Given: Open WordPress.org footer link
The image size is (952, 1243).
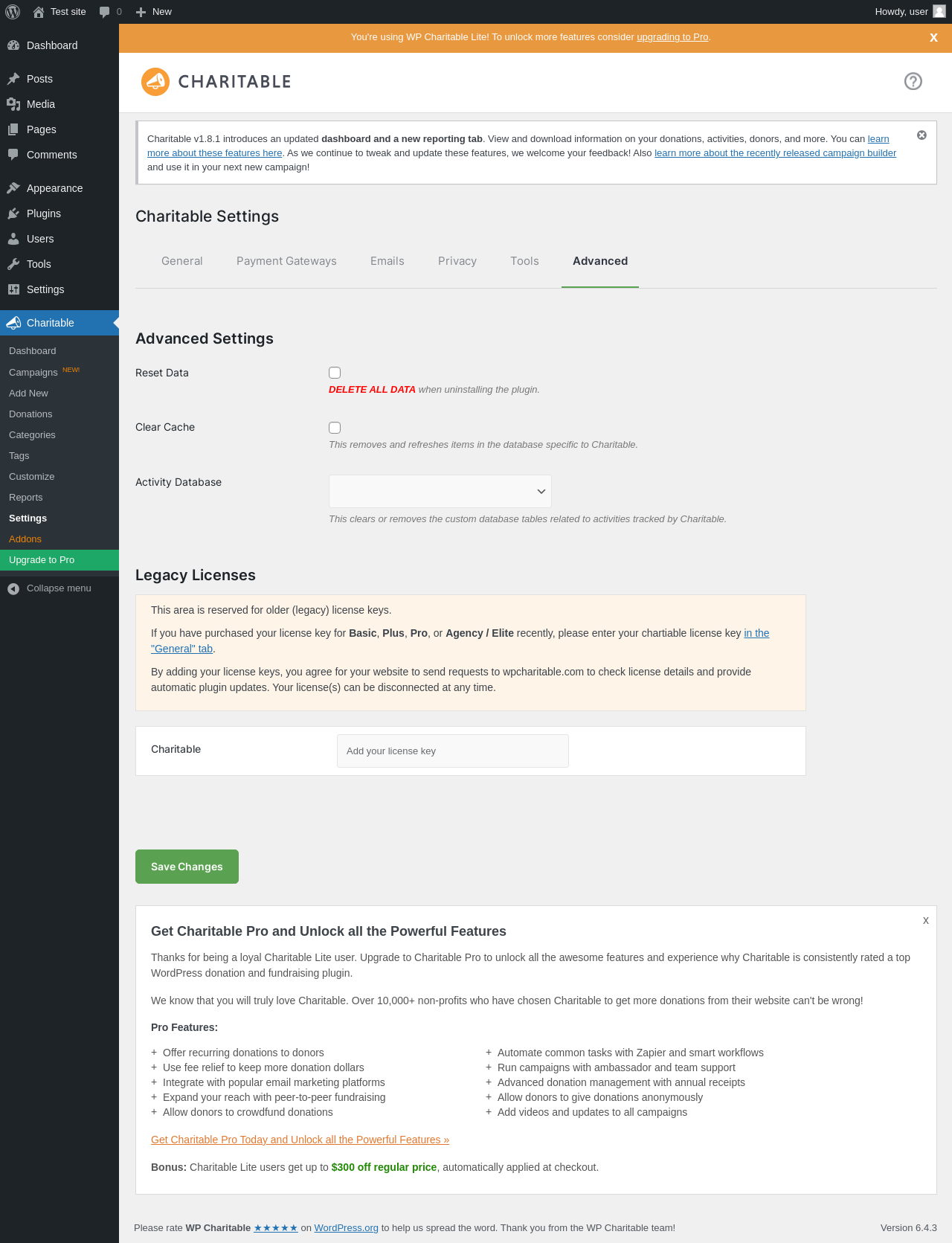Looking at the screenshot, I should [346, 1228].
